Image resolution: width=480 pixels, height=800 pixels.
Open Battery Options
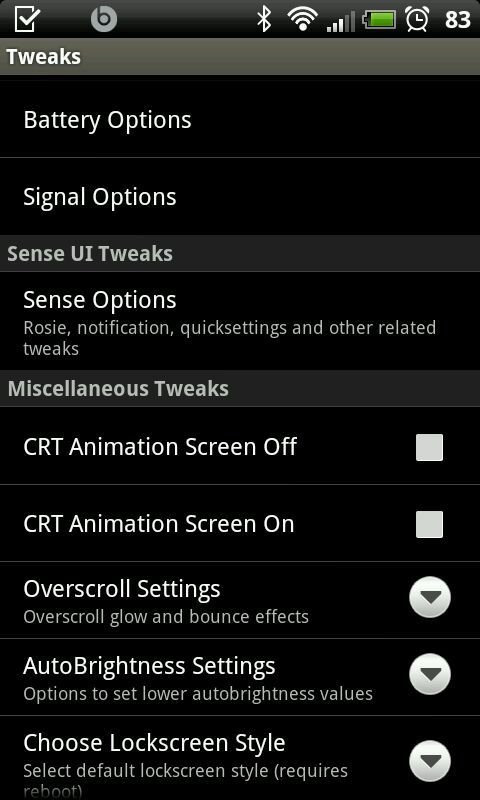tap(240, 119)
